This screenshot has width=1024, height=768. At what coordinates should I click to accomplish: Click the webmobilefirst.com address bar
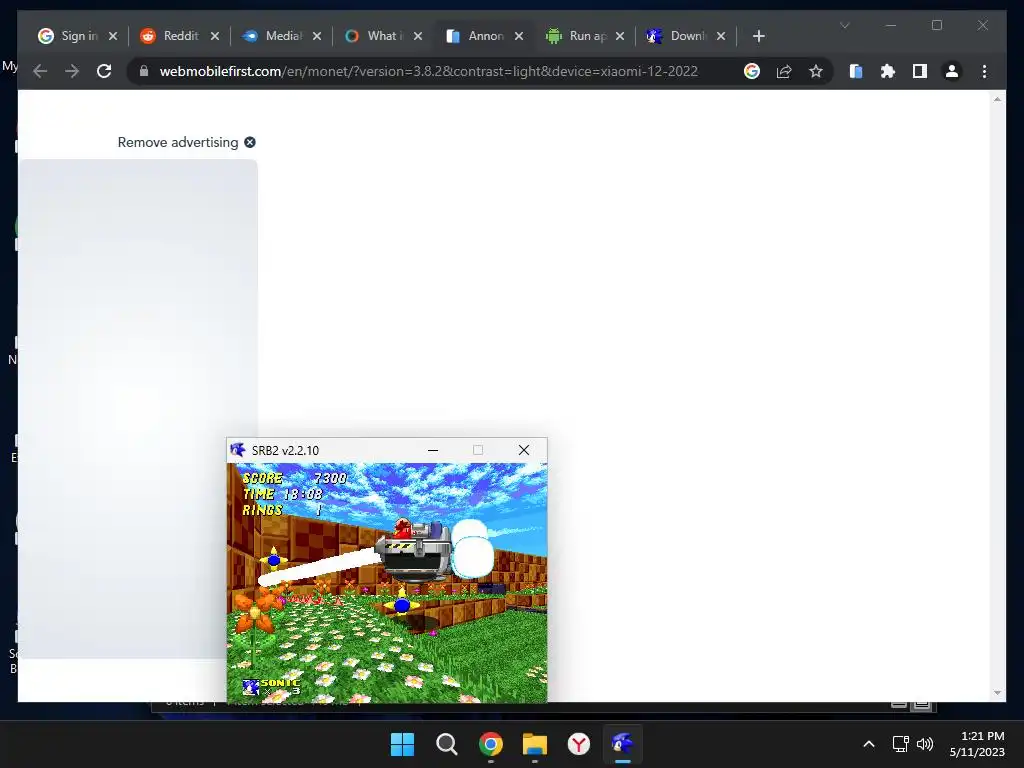(428, 71)
